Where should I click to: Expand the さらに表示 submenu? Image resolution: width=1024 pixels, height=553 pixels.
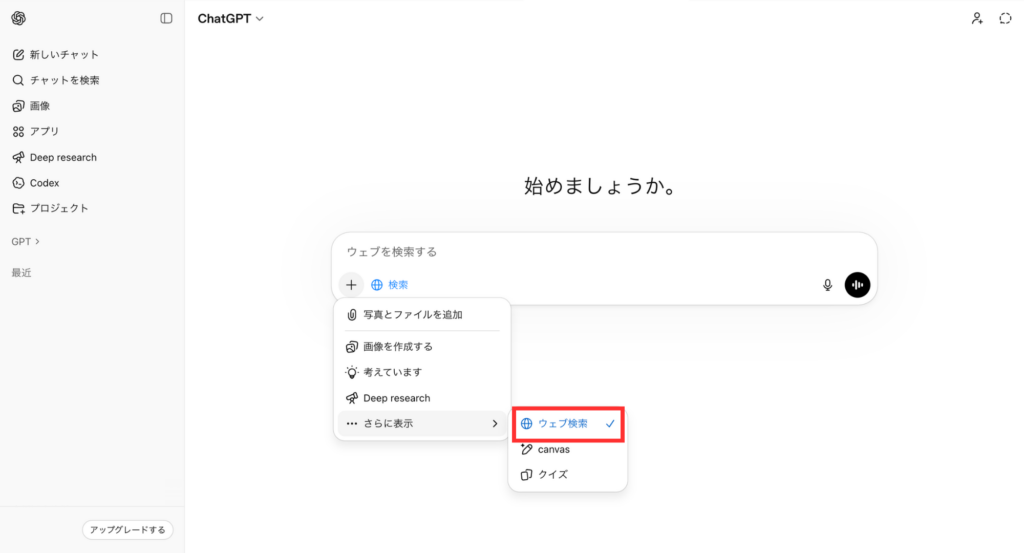click(x=422, y=424)
